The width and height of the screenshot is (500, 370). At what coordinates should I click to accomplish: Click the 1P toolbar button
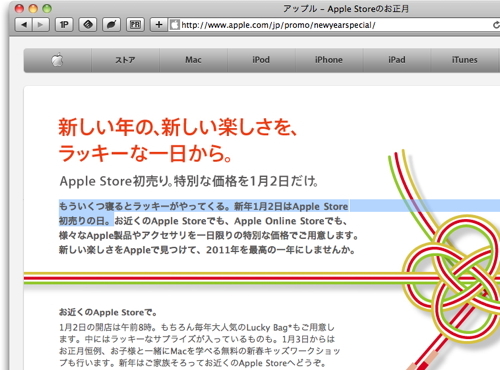click(64, 25)
